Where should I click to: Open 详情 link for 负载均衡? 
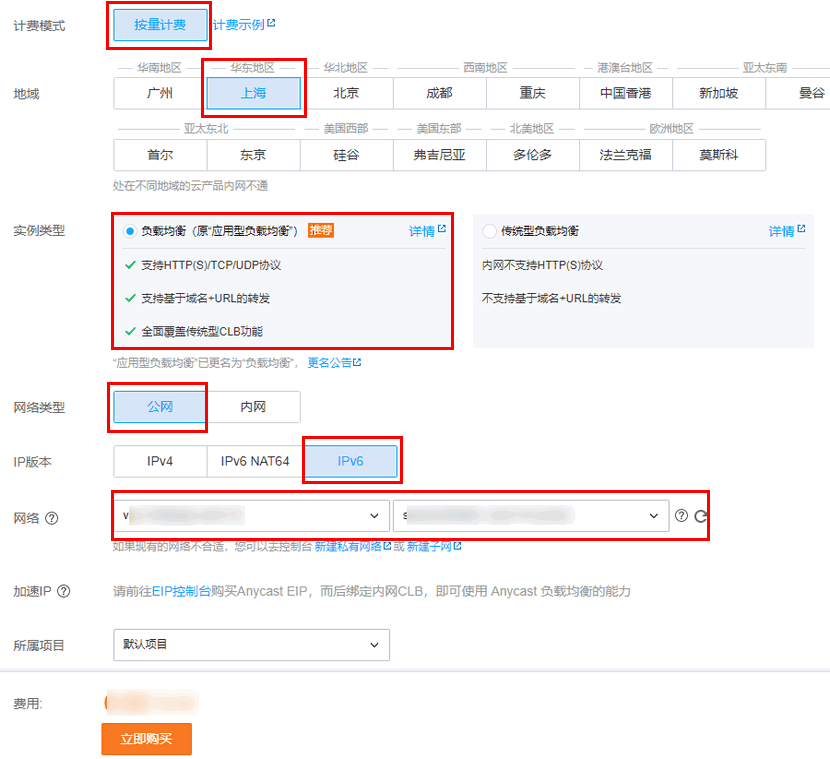tap(427, 231)
